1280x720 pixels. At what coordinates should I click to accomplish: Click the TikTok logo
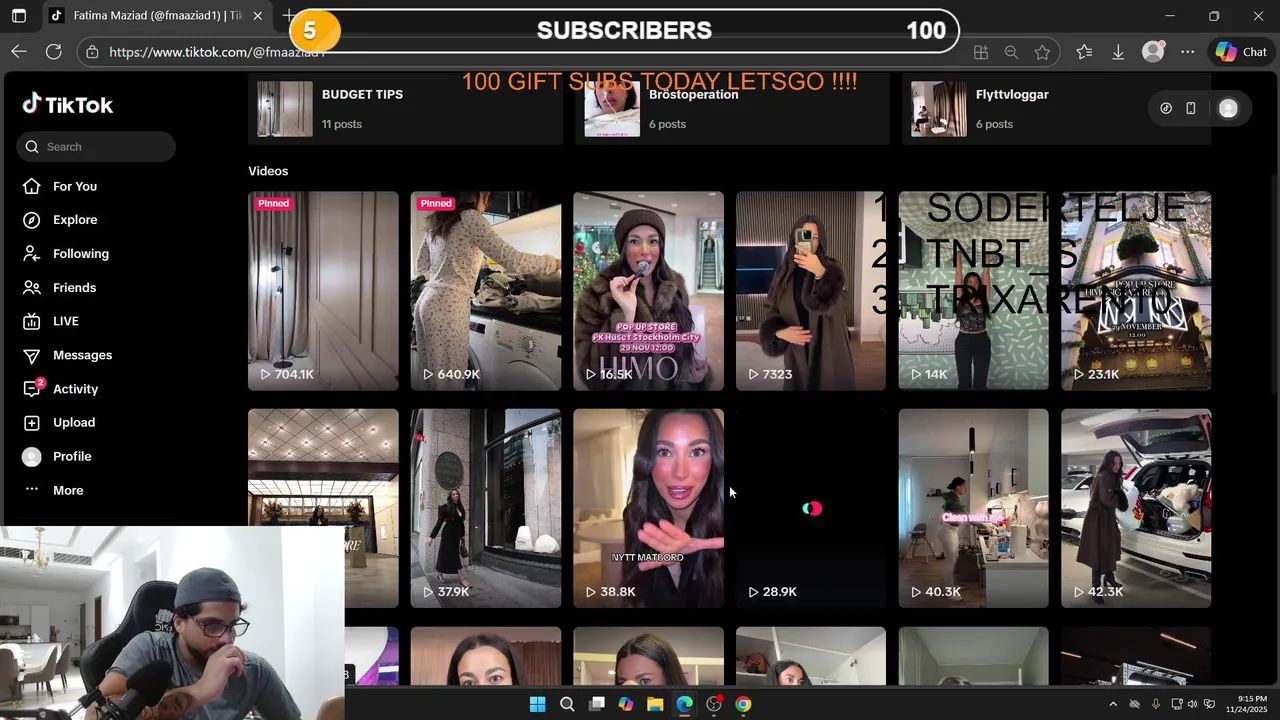click(x=68, y=104)
